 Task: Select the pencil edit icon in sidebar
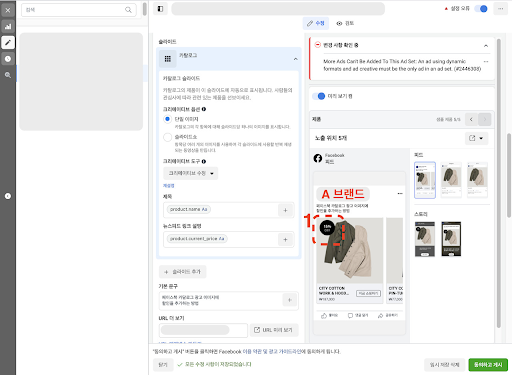point(8,42)
